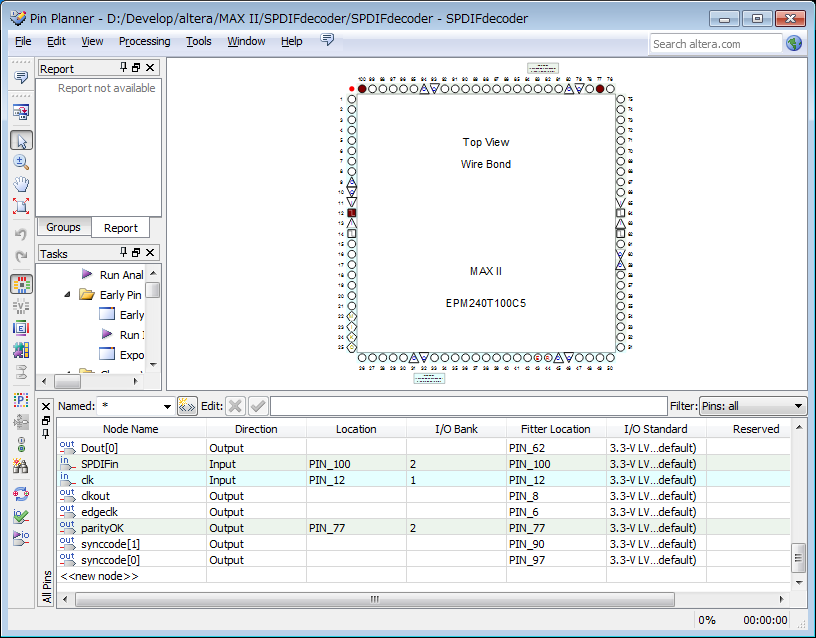This screenshot has width=816, height=638.
Task: Click the binoculars find icon
Action: tap(21, 466)
